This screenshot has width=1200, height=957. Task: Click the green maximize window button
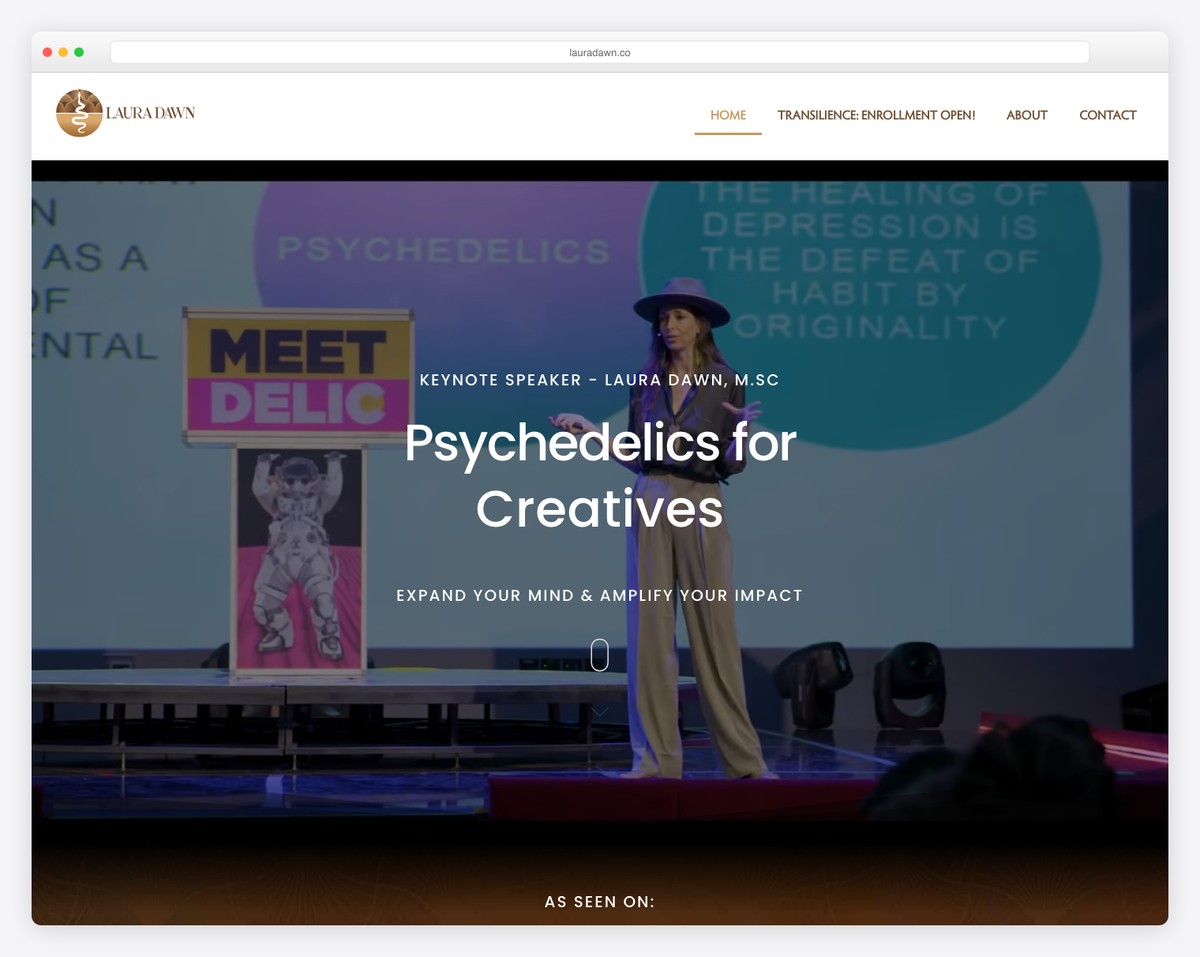click(79, 52)
